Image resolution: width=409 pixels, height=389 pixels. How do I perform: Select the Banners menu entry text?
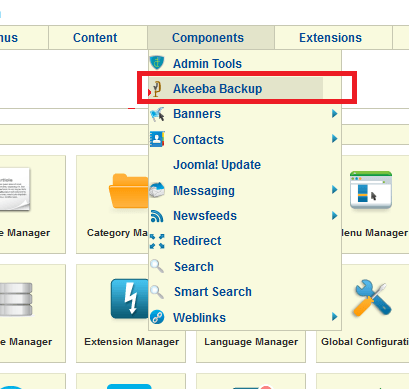pos(197,114)
